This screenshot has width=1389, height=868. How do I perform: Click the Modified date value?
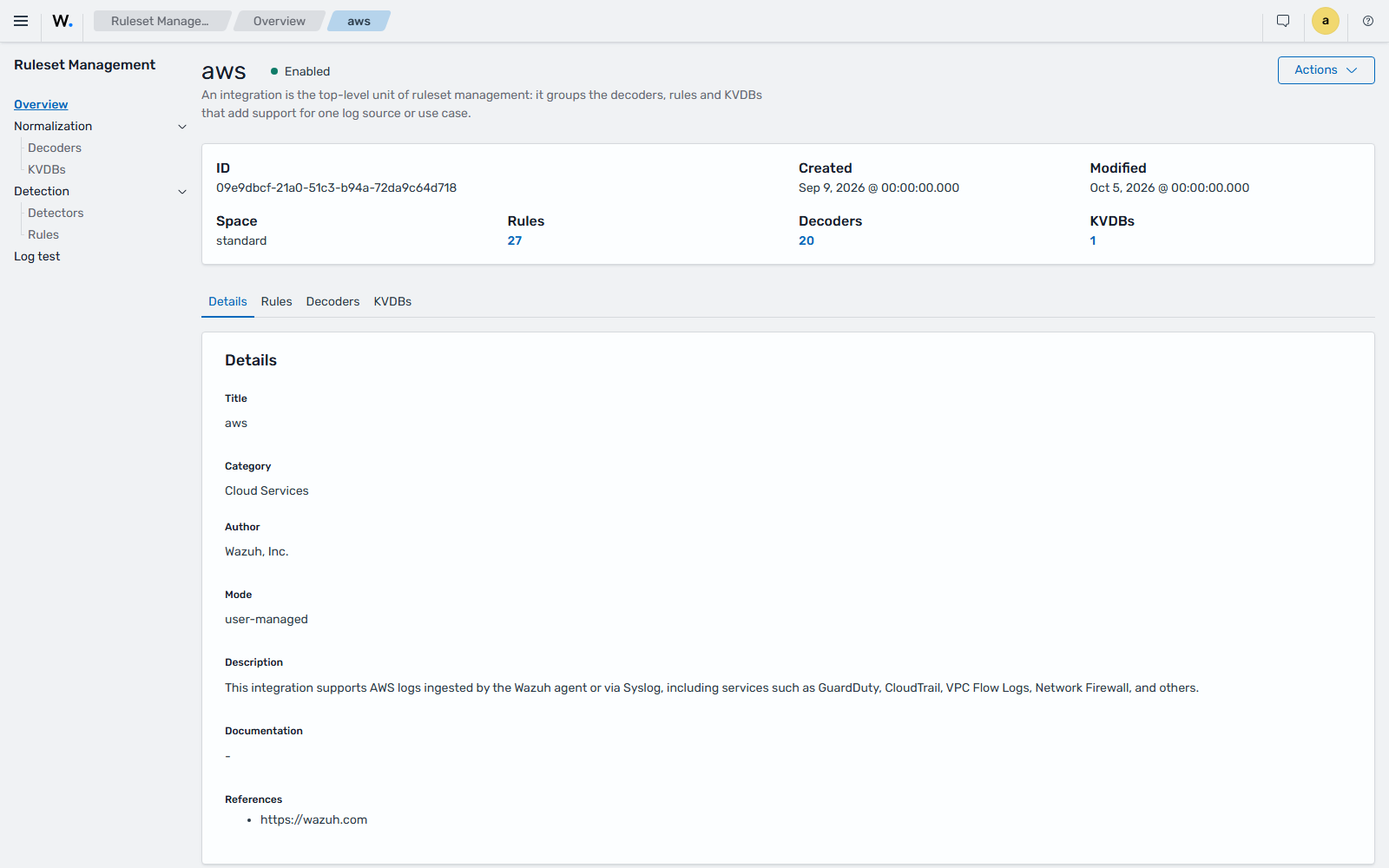[x=1169, y=187]
